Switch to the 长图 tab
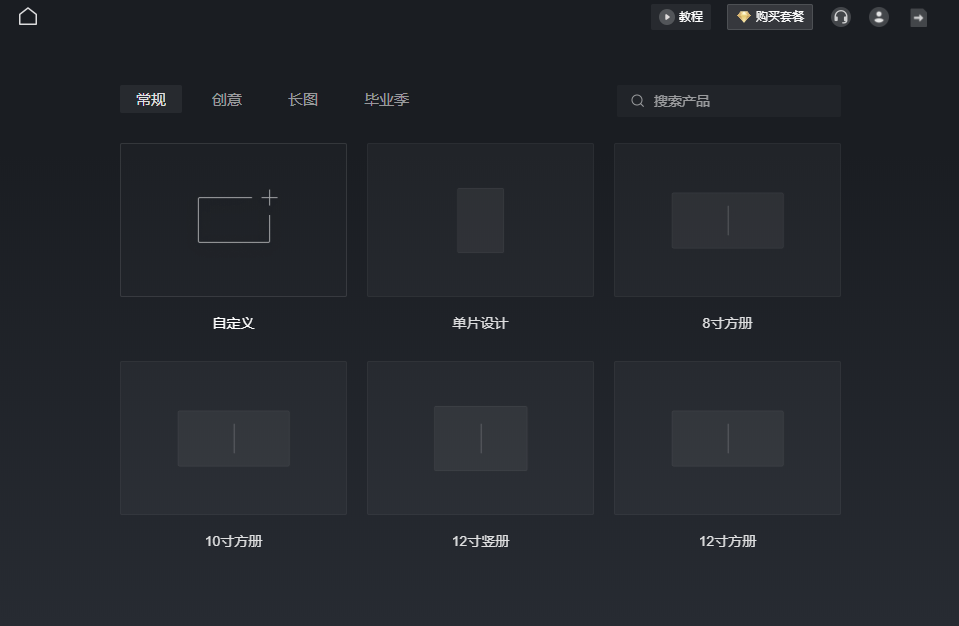Image resolution: width=959 pixels, height=626 pixels. coord(303,99)
